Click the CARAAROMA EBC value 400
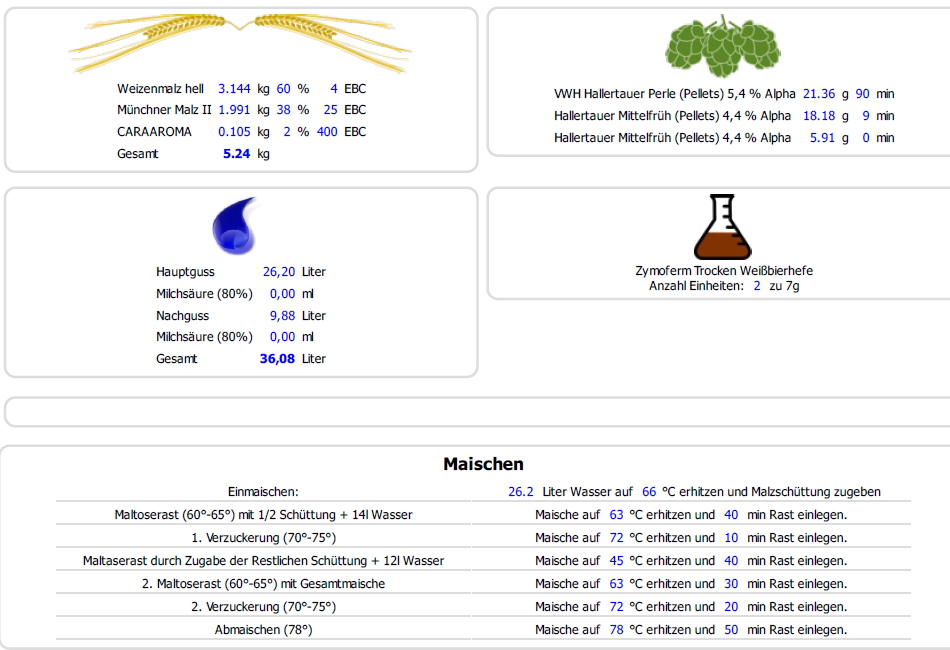 click(327, 132)
